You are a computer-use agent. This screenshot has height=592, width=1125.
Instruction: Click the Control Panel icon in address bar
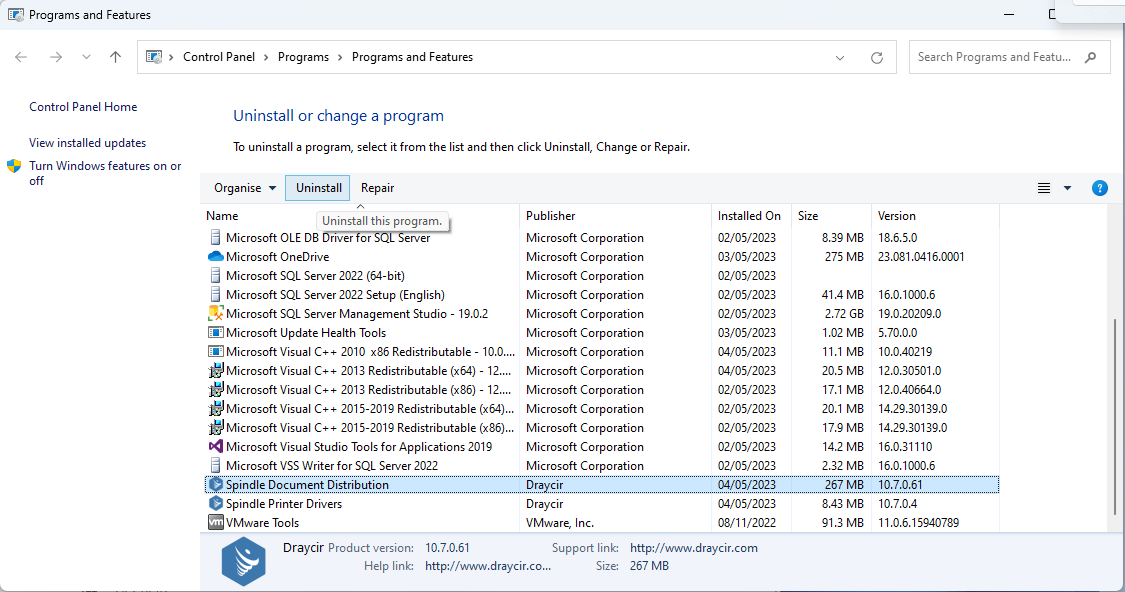pyautogui.click(x=154, y=57)
